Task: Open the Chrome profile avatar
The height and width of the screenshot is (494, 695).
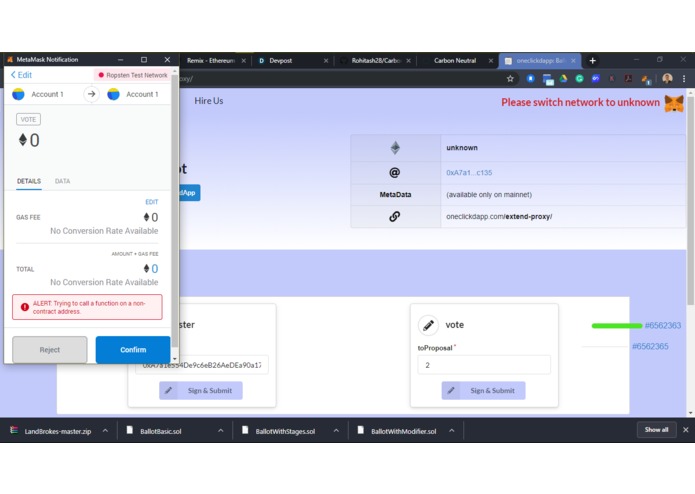Action: [667, 79]
